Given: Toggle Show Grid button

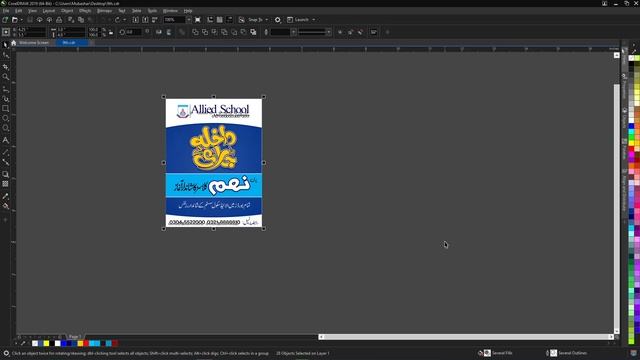Looking at the screenshot, I should pos(220,20).
